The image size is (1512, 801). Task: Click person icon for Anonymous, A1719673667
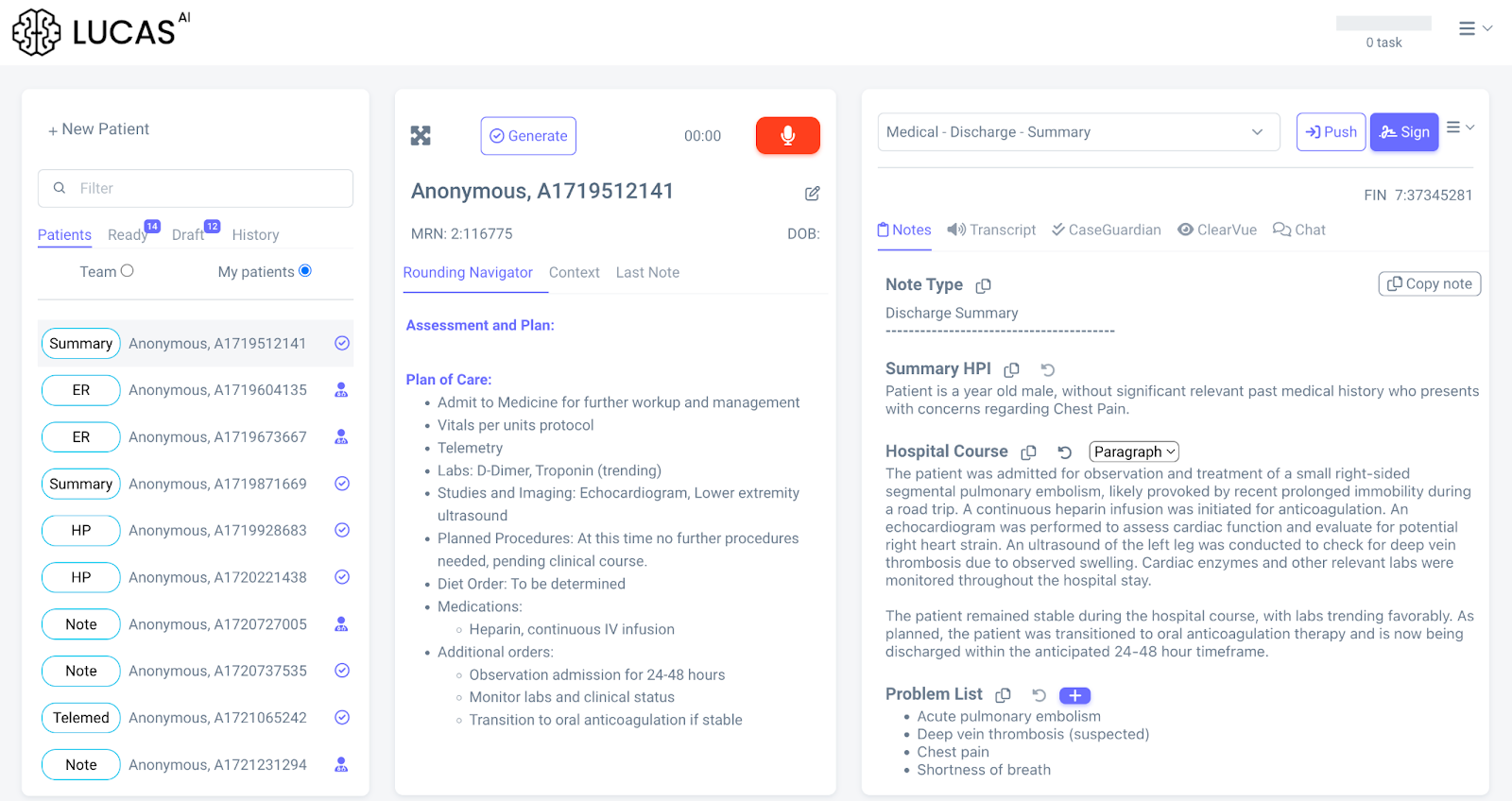[x=341, y=436]
